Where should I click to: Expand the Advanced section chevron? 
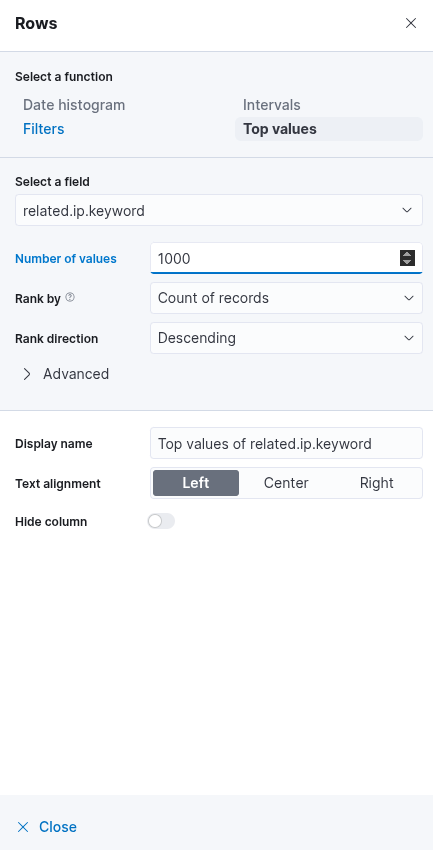coord(27,374)
